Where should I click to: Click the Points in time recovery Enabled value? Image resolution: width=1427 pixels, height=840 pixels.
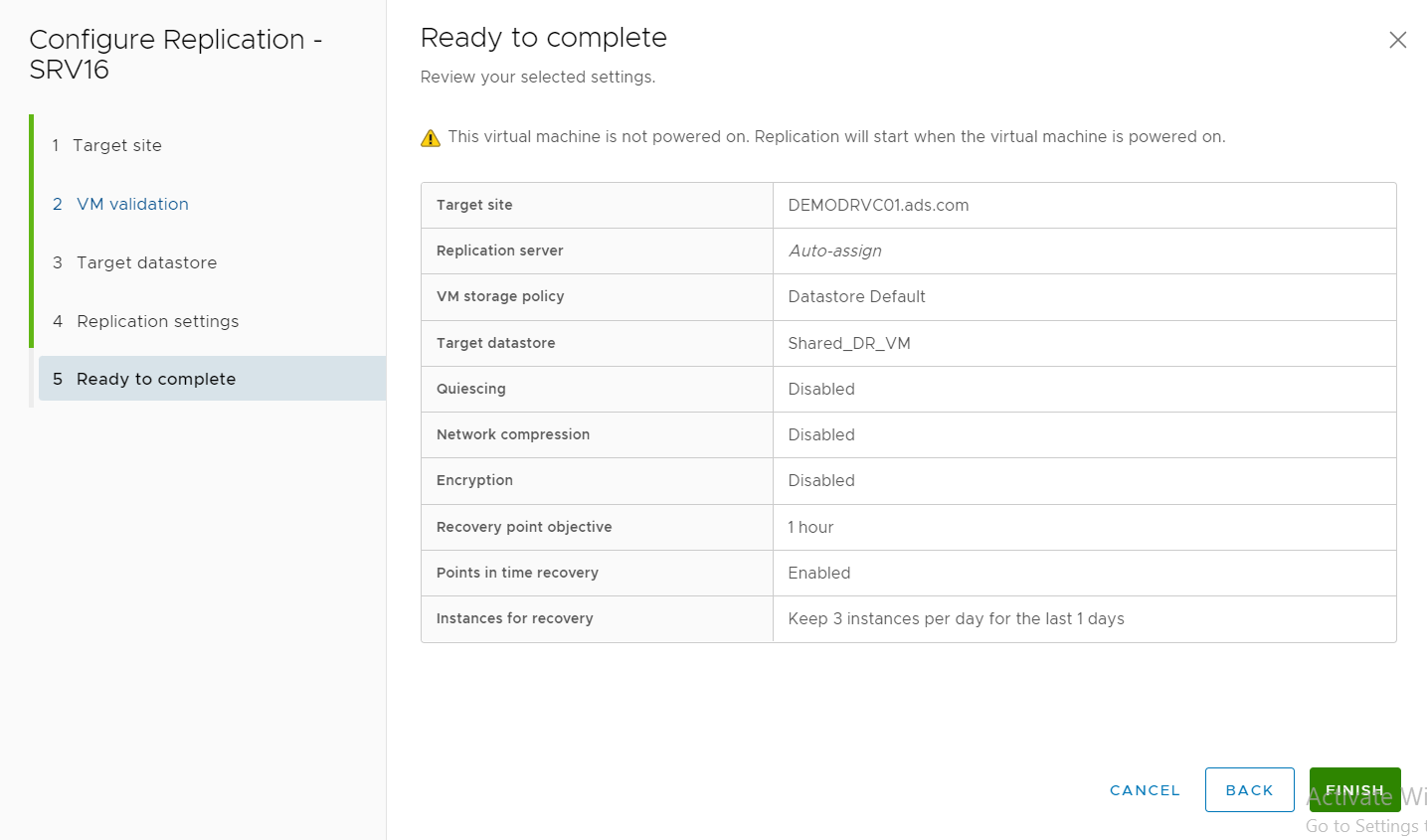[818, 573]
